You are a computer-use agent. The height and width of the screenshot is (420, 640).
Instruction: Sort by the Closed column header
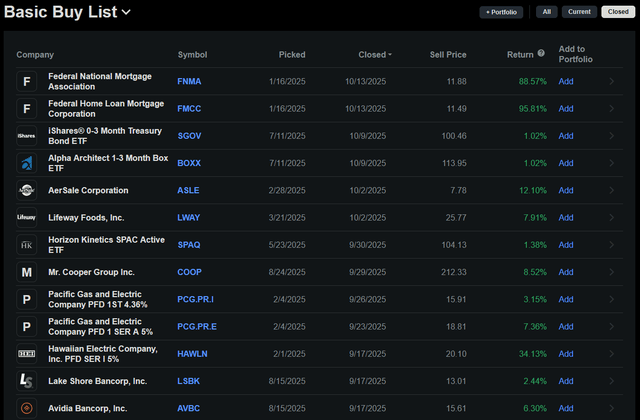(x=375, y=55)
